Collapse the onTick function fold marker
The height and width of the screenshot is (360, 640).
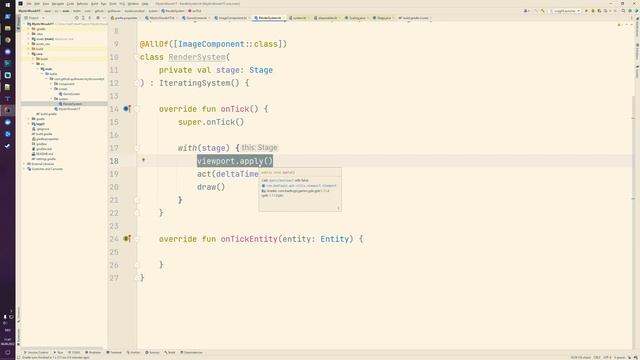(x=137, y=109)
